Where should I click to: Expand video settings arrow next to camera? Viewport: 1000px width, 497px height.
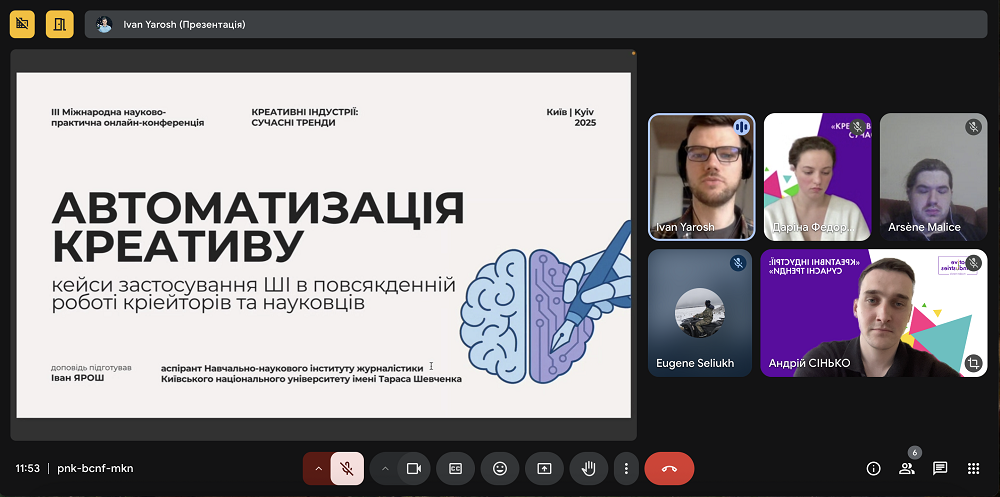point(385,468)
